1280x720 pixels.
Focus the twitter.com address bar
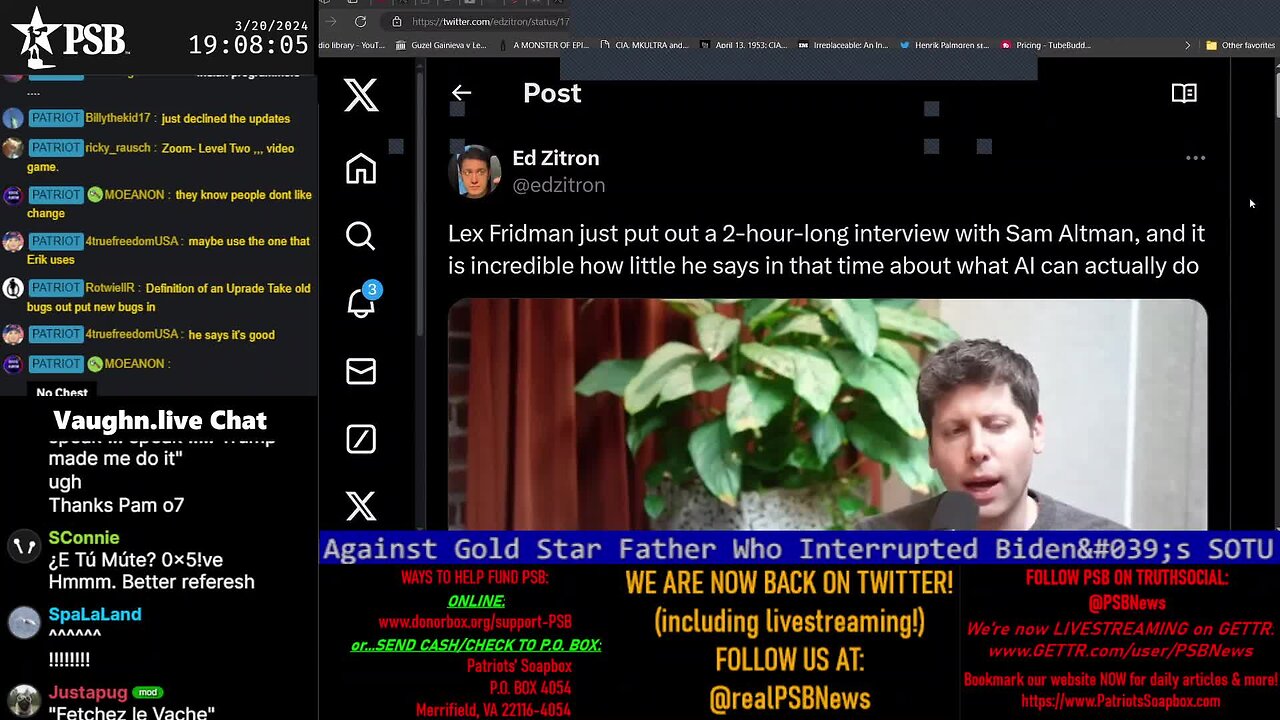click(x=490, y=21)
